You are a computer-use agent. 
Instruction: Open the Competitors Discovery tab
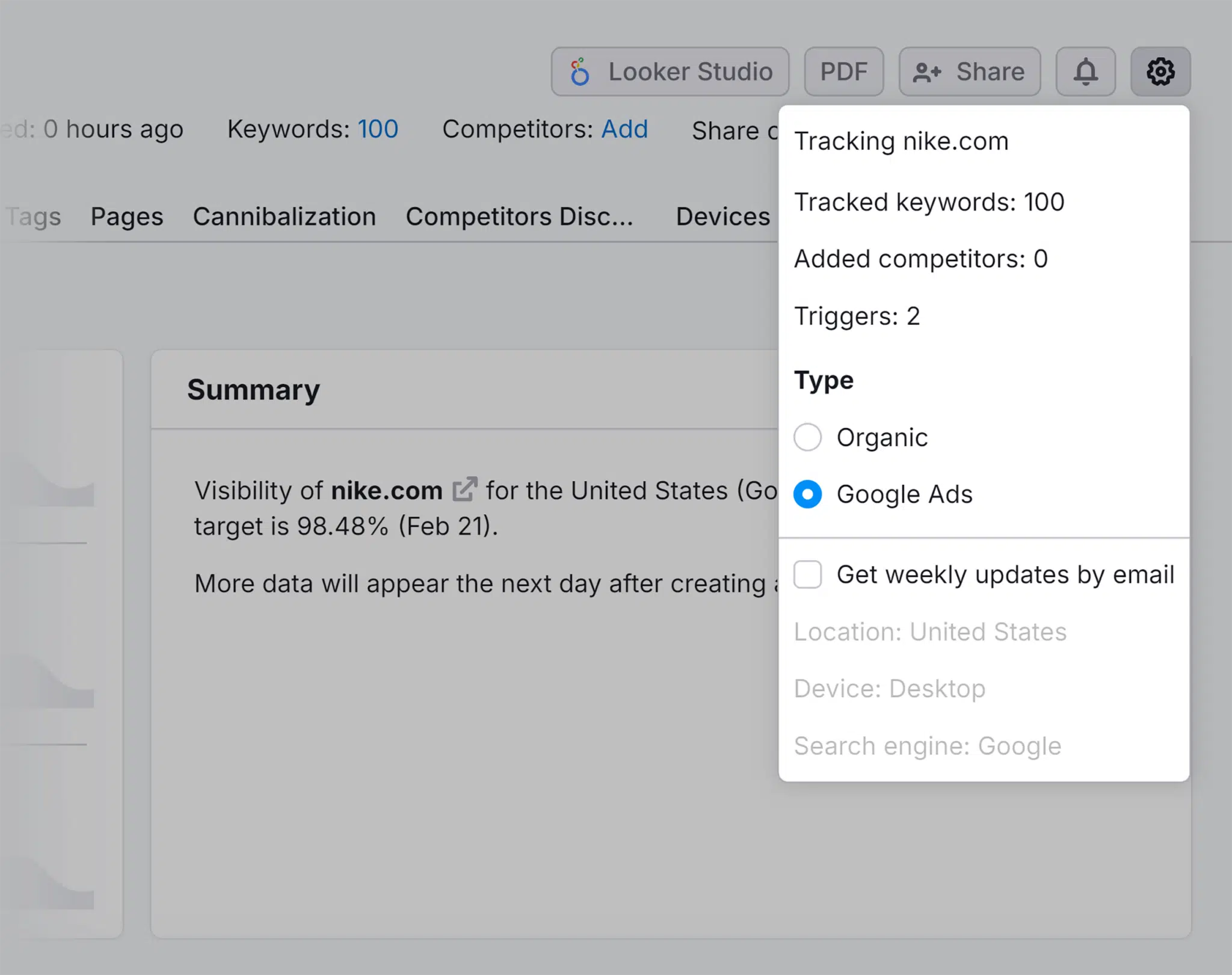(520, 217)
